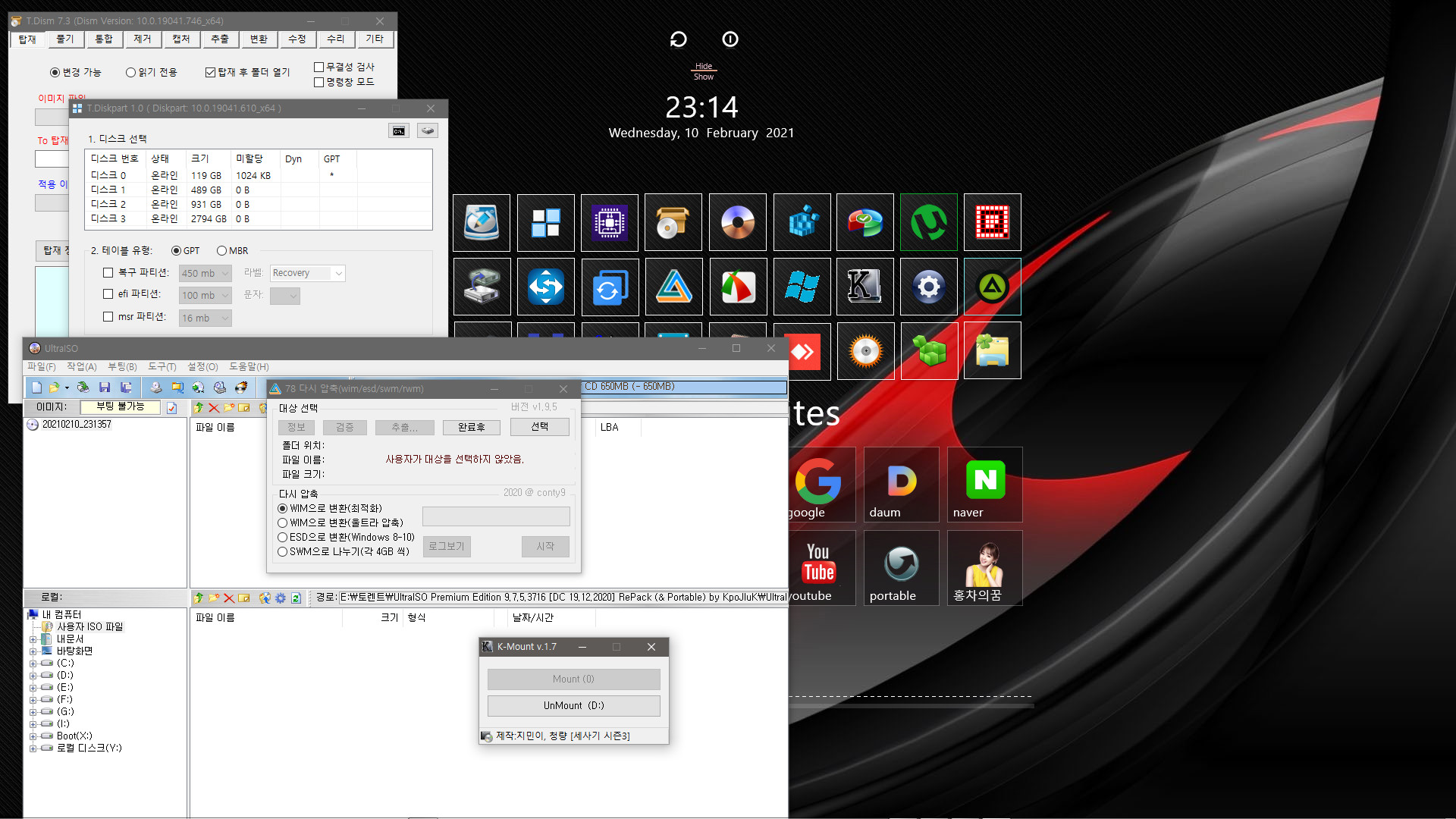1456x819 pixels.
Task: Click the Save floppy icon in UltraISO toolbar
Action: 105,388
